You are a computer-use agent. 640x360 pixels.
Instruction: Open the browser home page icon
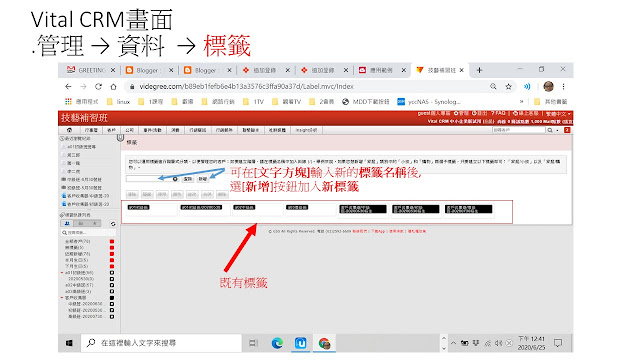point(113,87)
